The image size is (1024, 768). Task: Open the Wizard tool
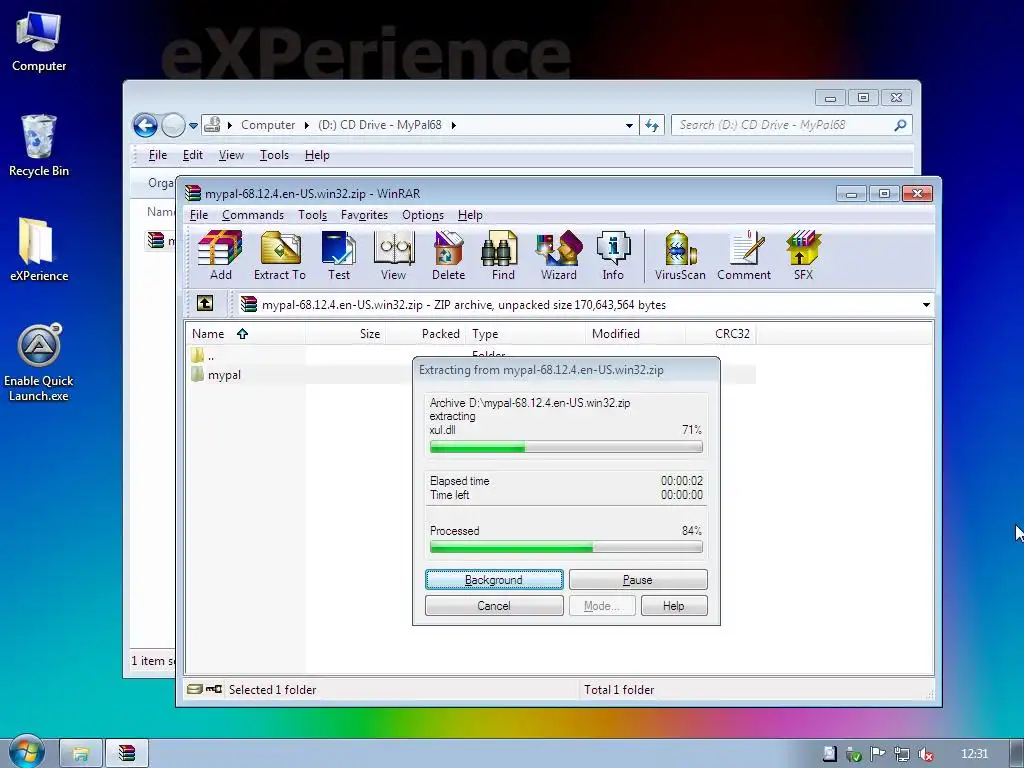pyautogui.click(x=558, y=256)
